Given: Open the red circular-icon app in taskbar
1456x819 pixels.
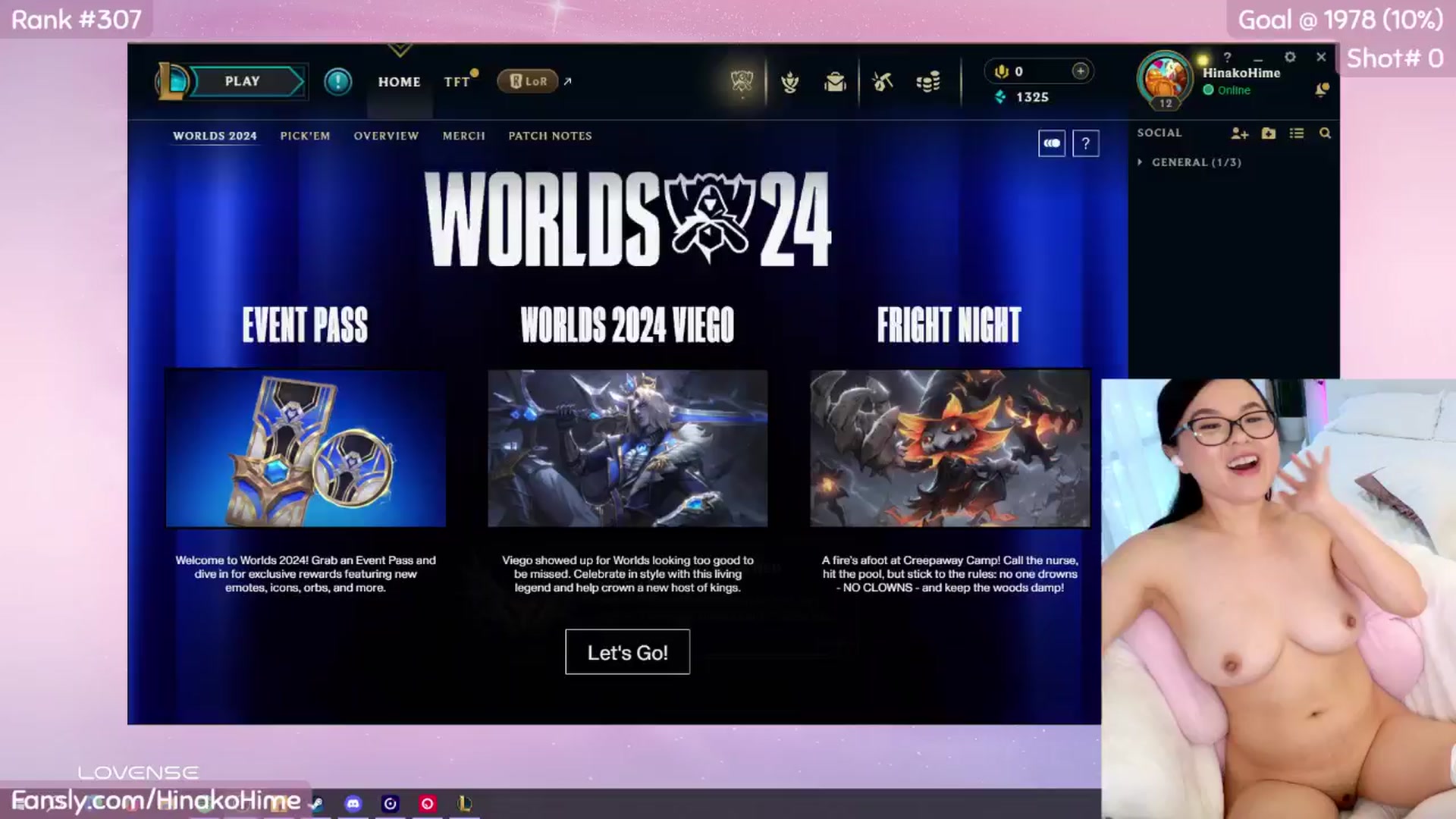Looking at the screenshot, I should tap(427, 803).
